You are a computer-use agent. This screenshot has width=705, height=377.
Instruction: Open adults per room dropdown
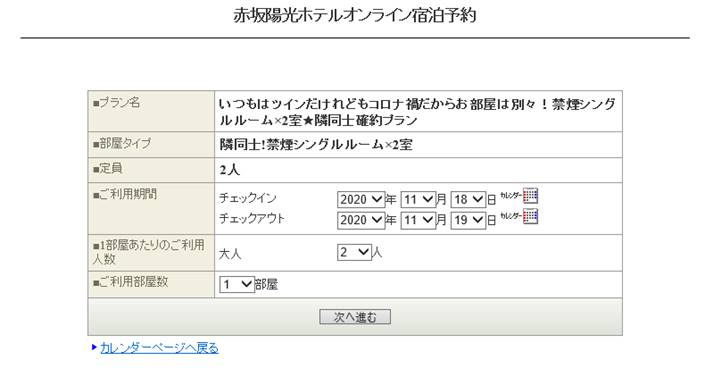click(354, 252)
